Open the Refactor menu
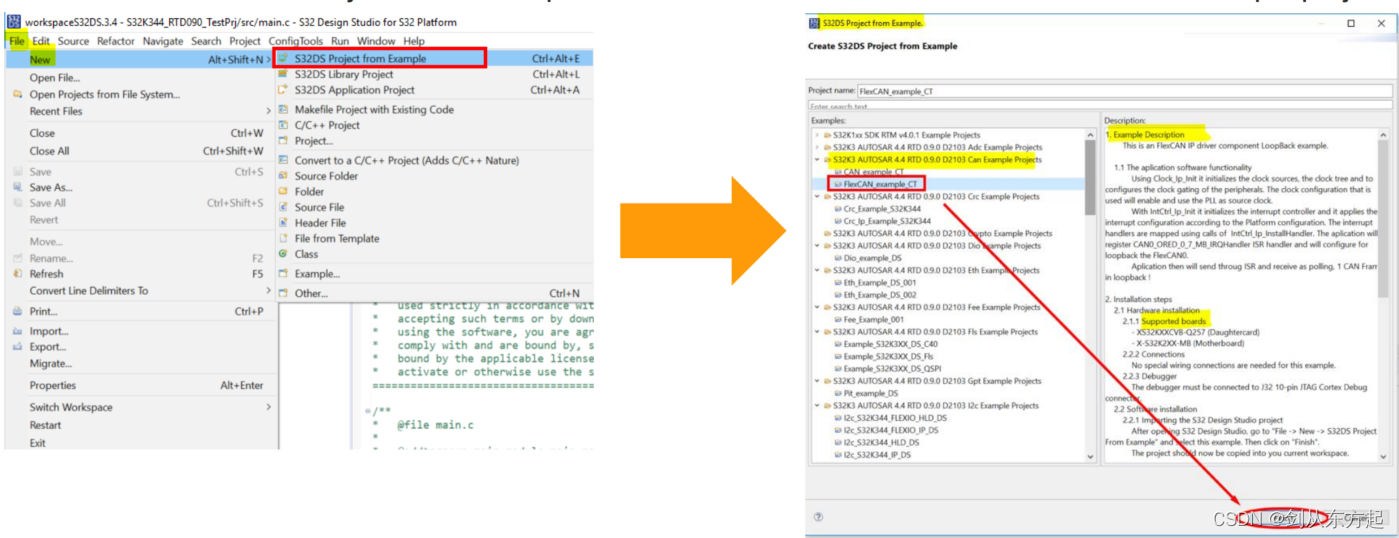Viewport: 1399px width, 538px height. 116,41
